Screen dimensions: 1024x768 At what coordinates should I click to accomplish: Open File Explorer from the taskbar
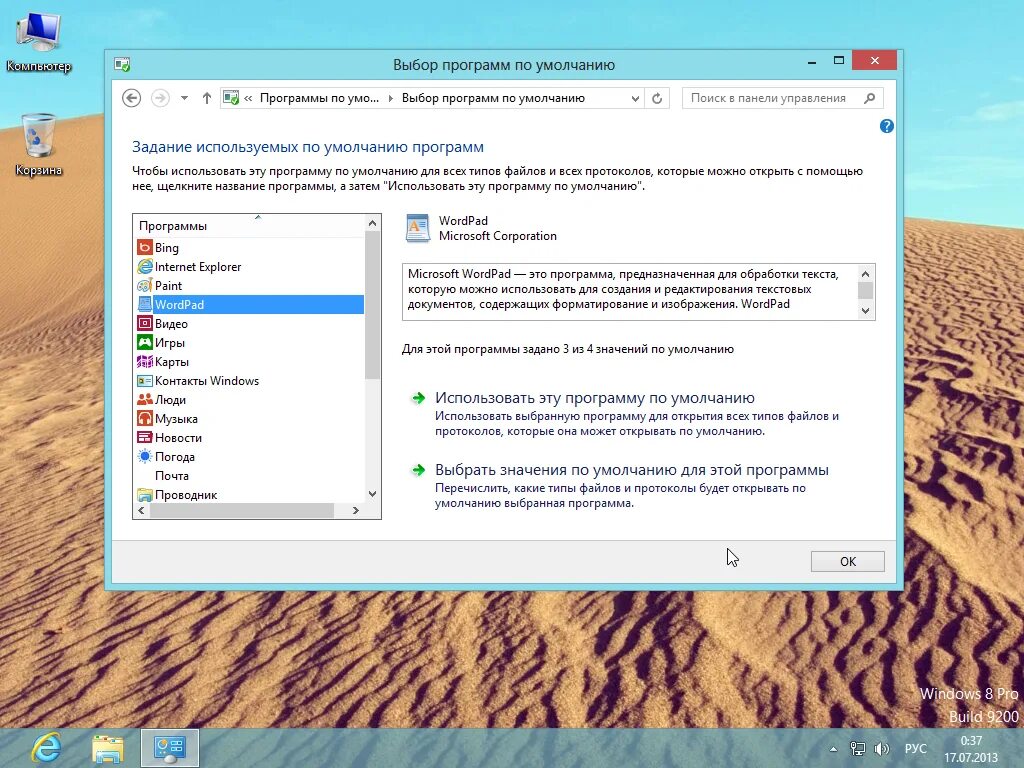[x=108, y=748]
